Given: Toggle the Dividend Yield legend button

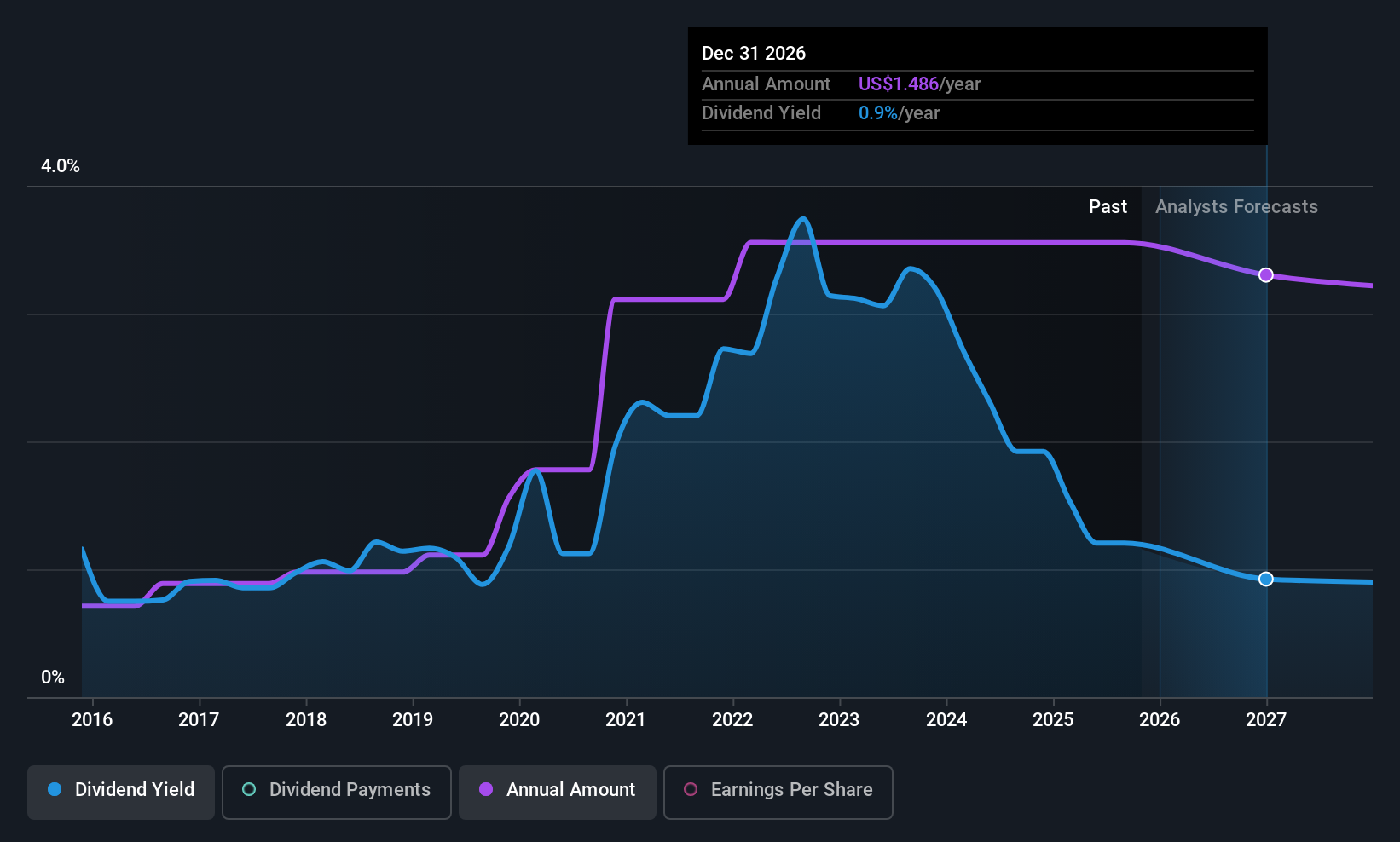Looking at the screenshot, I should 121,791.
